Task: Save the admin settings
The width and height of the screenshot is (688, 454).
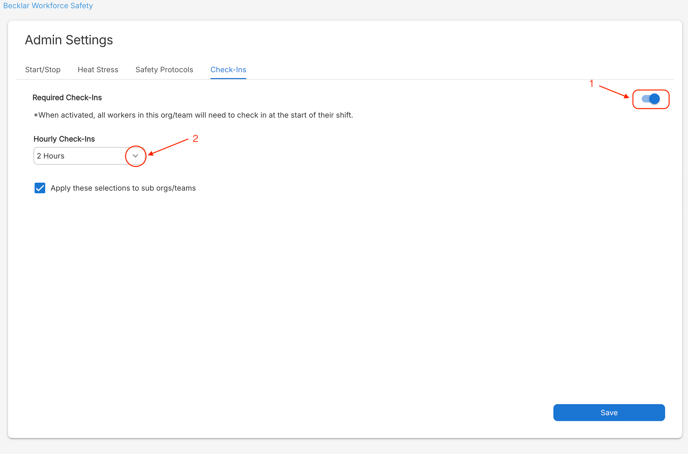Action: pos(609,412)
